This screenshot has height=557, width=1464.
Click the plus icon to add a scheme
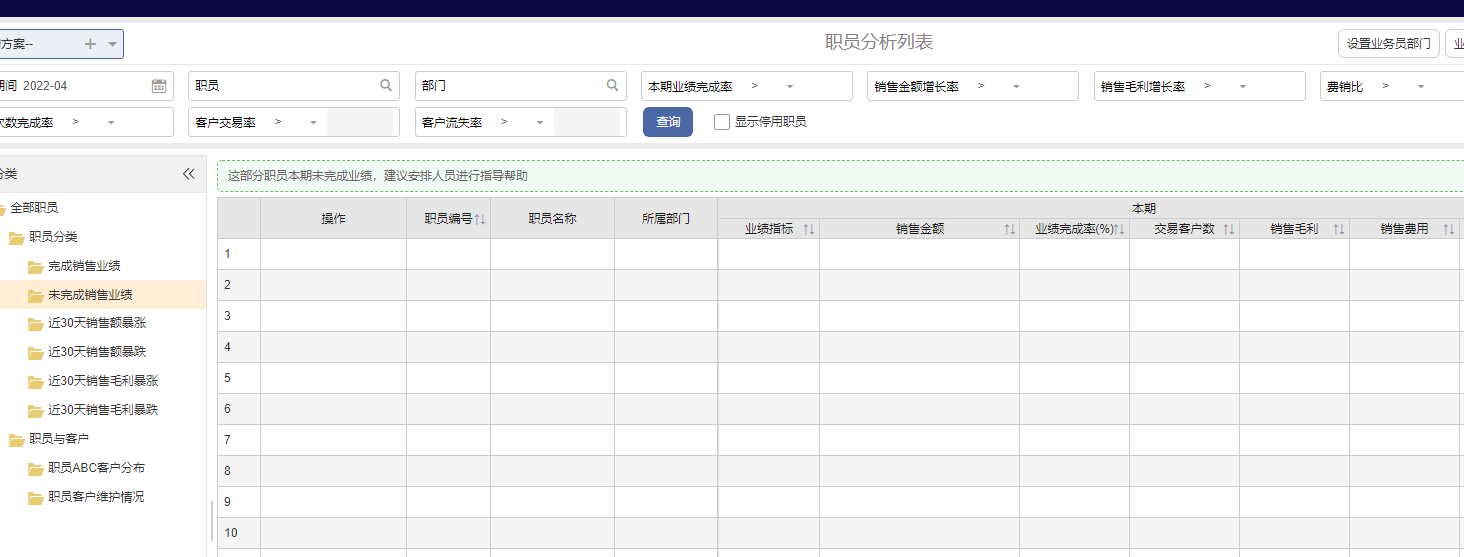coord(90,44)
